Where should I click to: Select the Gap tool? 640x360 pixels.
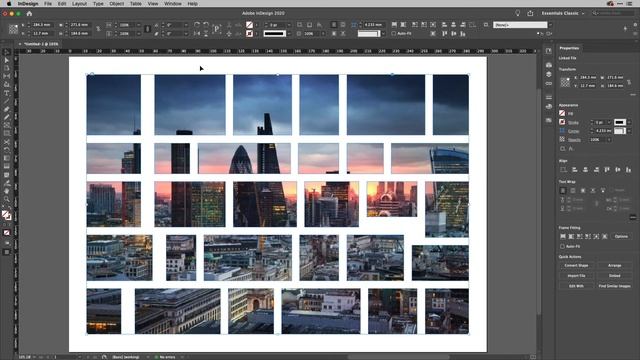click(7, 76)
